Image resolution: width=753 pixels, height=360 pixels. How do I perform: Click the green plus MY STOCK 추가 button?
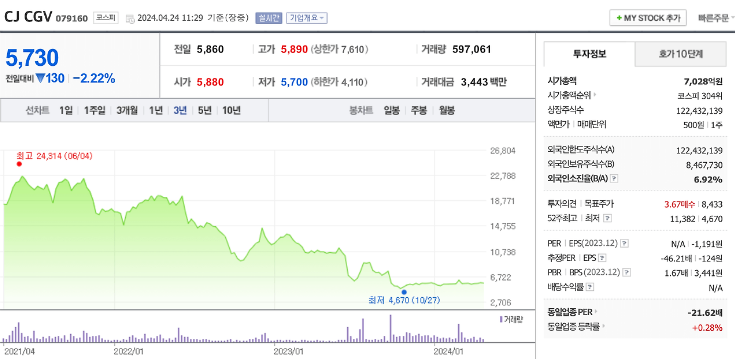click(648, 18)
